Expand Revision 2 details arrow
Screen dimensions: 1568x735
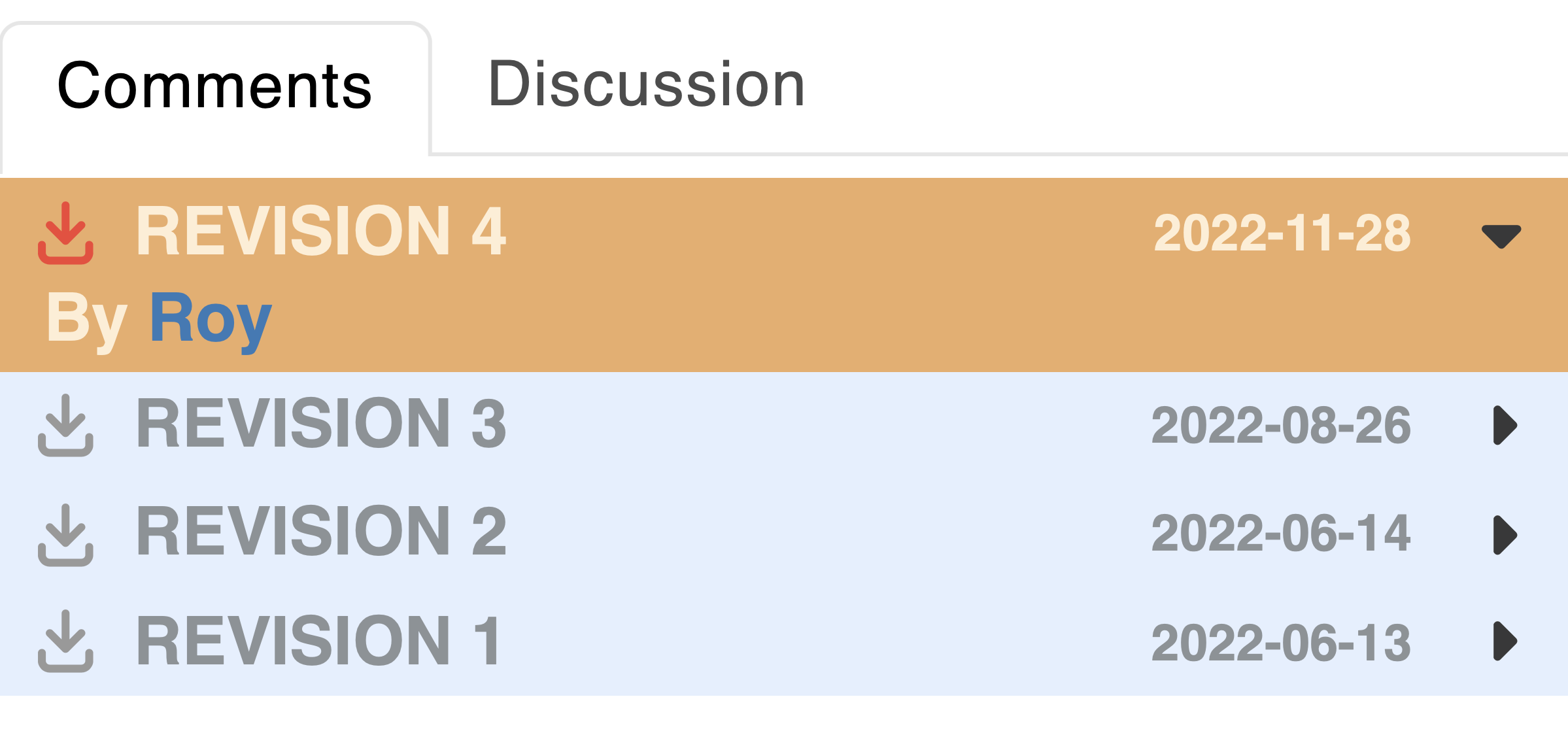pos(1505,535)
